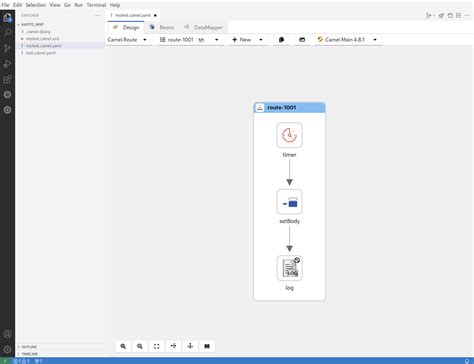Select the disabled log node

pos(289,268)
